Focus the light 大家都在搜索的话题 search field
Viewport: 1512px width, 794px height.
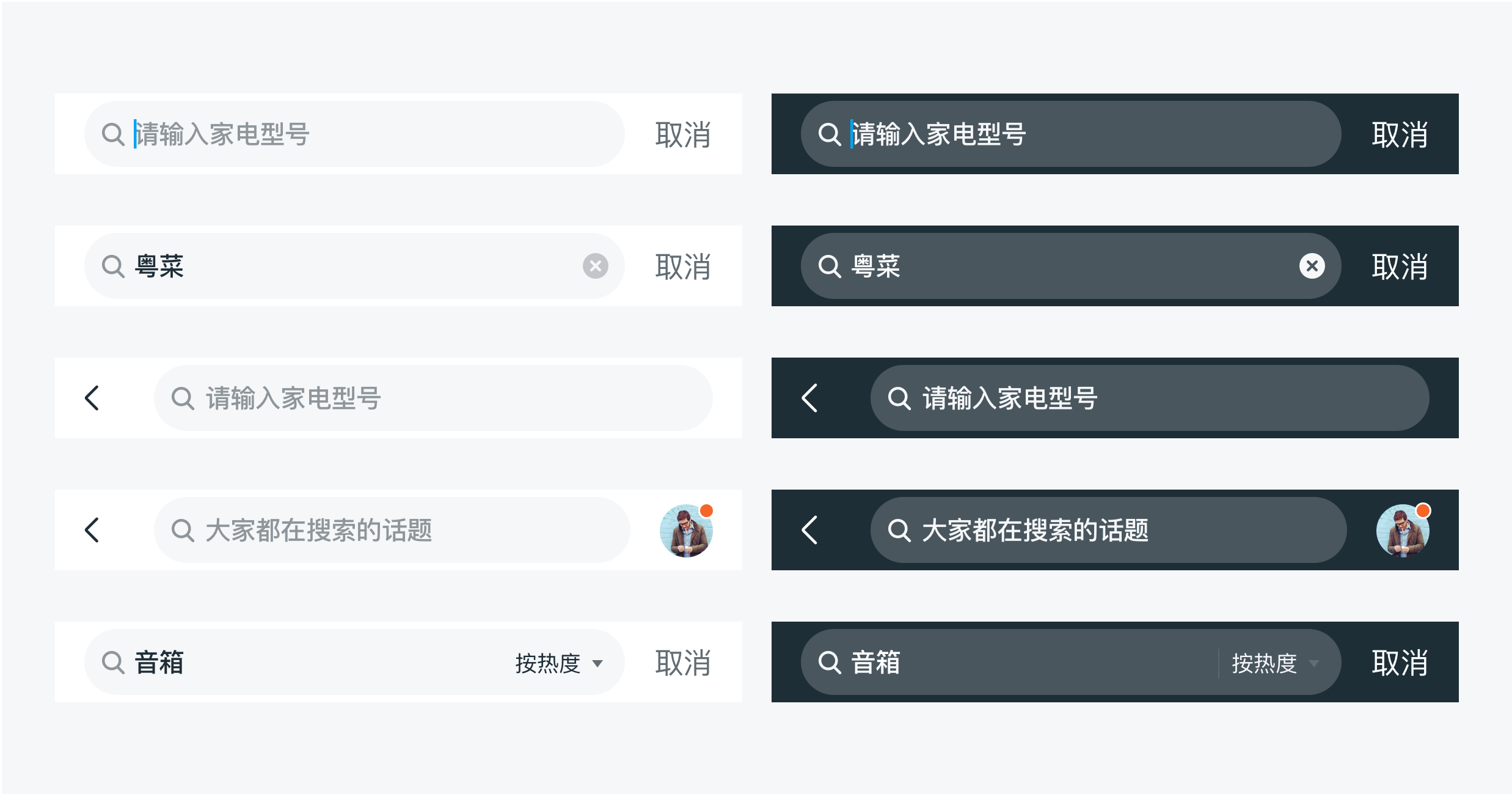click(x=392, y=530)
